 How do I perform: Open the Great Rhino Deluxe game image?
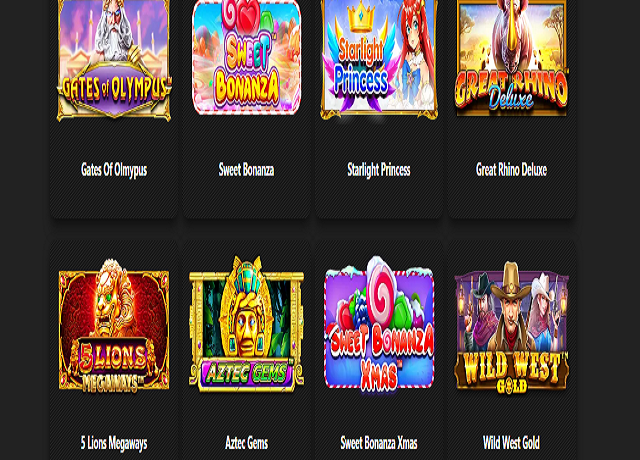click(x=511, y=58)
